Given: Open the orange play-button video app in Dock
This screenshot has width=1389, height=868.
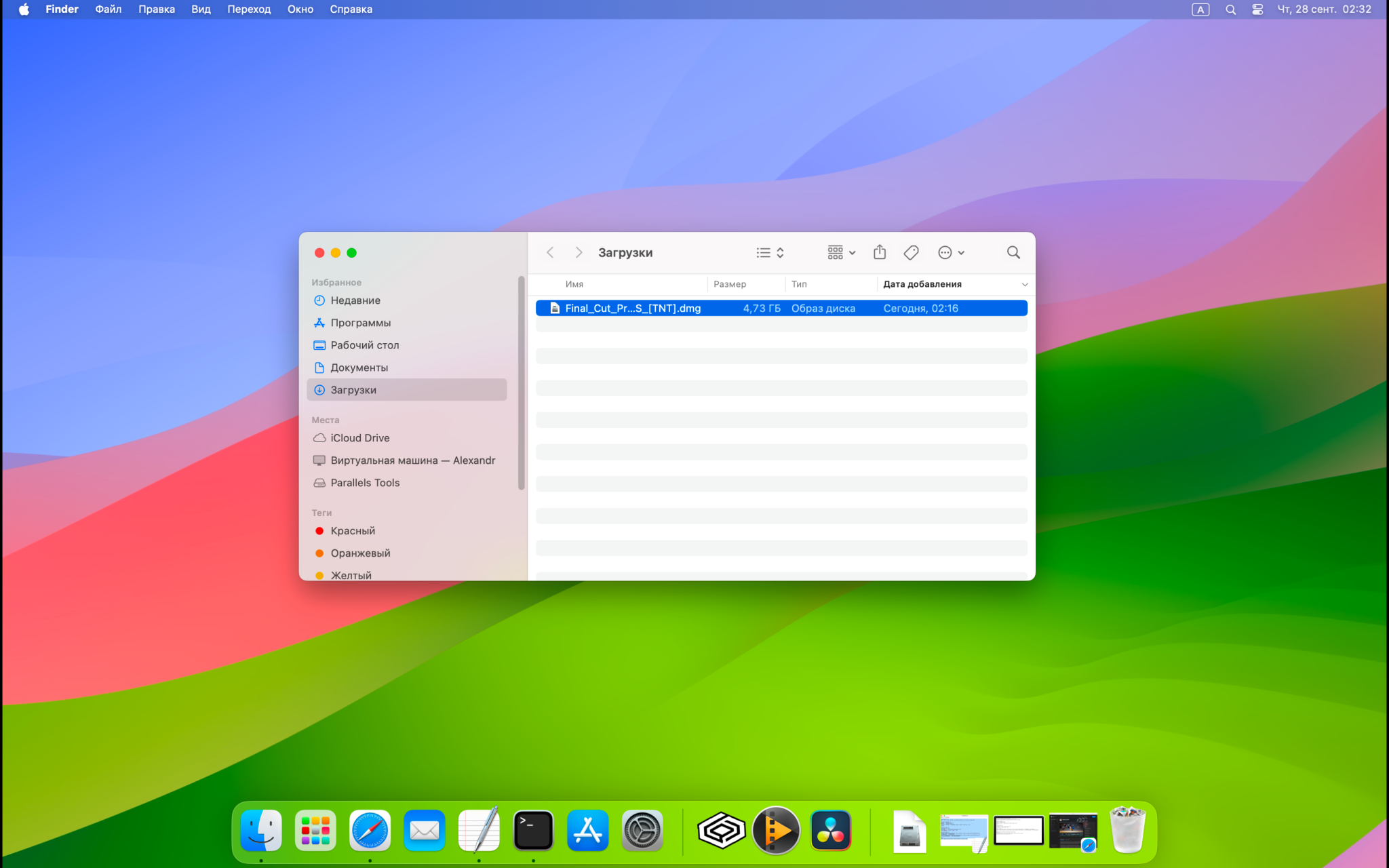Looking at the screenshot, I should [776, 830].
